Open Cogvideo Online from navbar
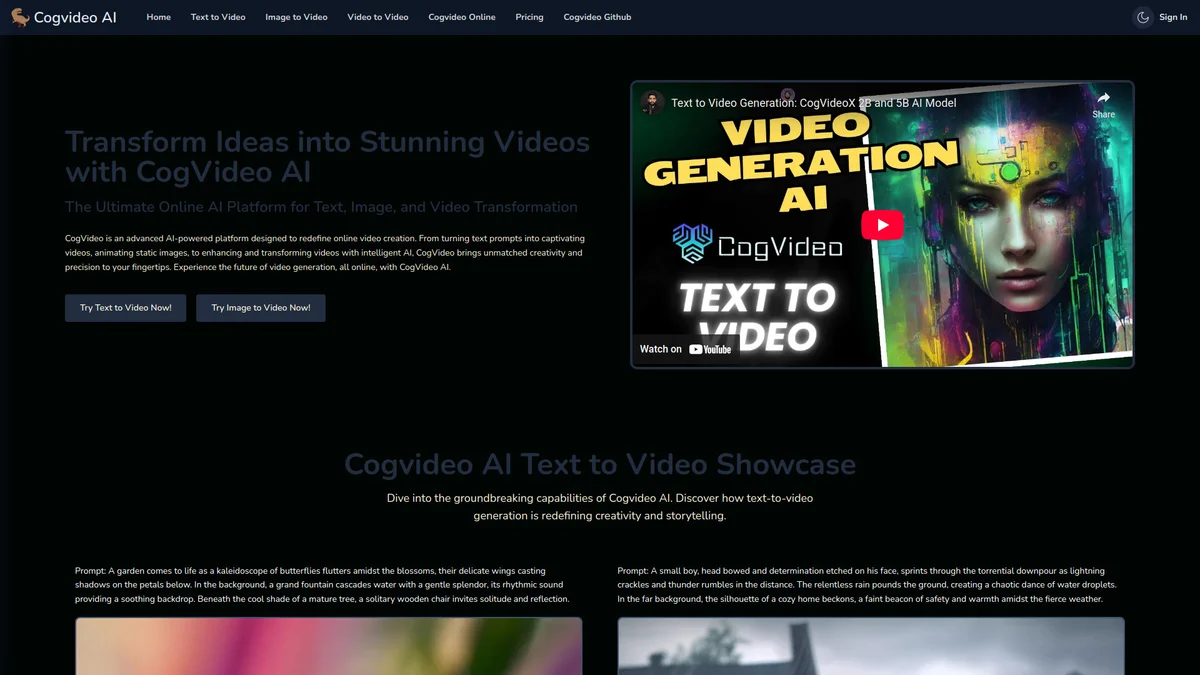The width and height of the screenshot is (1200, 675). pyautogui.click(x=461, y=17)
